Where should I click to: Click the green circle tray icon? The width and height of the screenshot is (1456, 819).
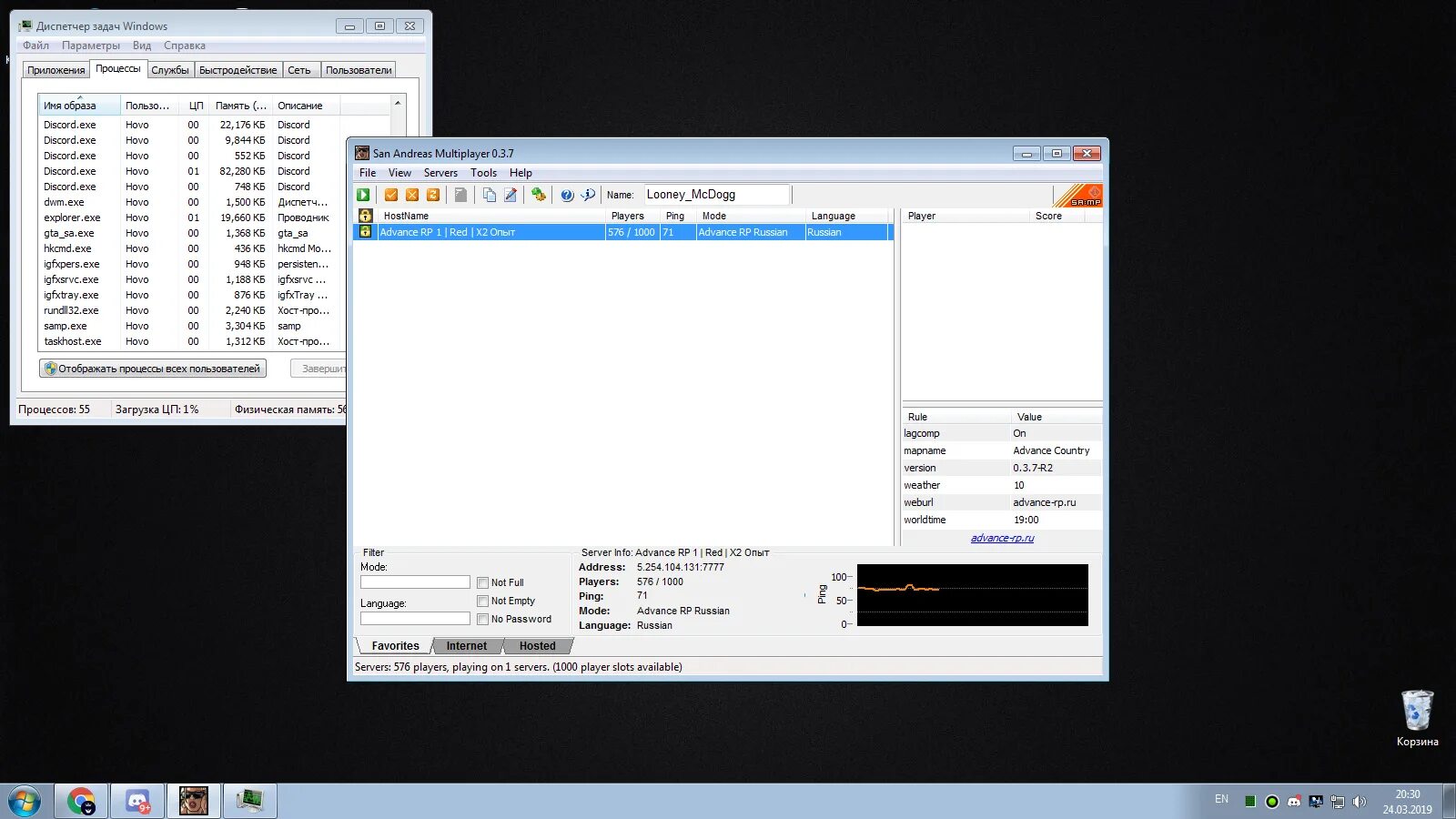click(1272, 802)
